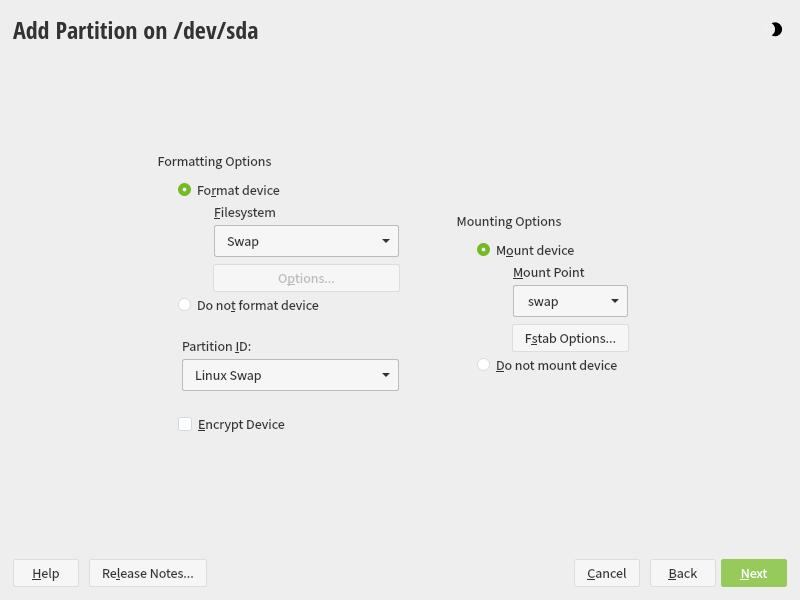Open Release Notes
Image resolution: width=800 pixels, height=600 pixels.
point(148,573)
